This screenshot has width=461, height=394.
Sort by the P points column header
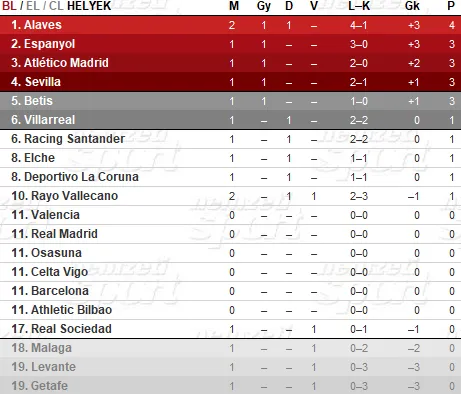pos(451,6)
